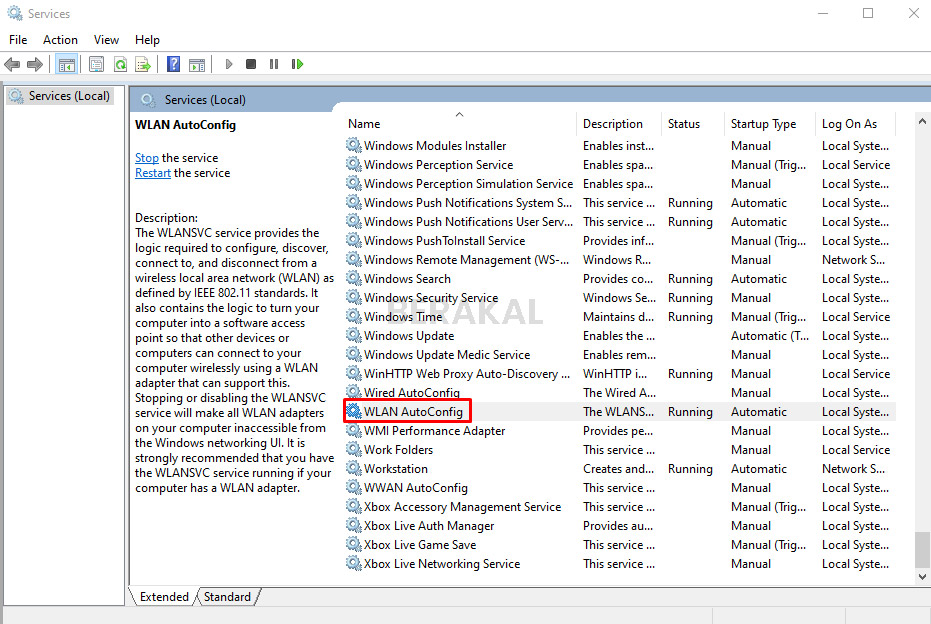This screenshot has width=931, height=624.
Task: Navigate back using the toolbar arrow
Action: tap(12, 63)
